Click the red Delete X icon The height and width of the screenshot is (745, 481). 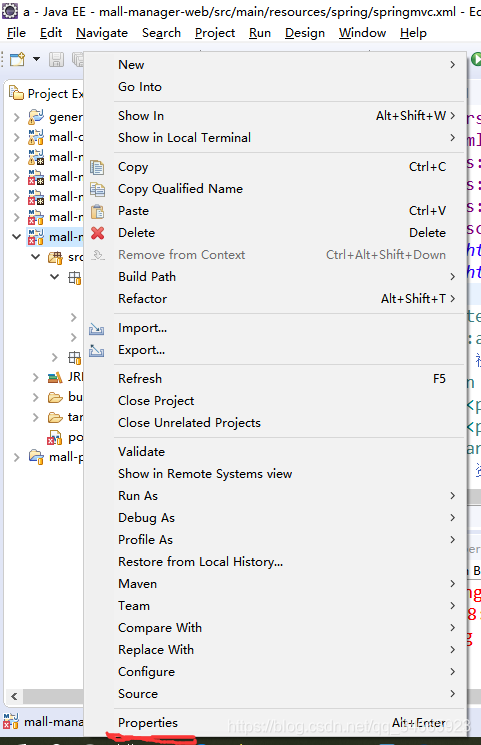coord(97,233)
